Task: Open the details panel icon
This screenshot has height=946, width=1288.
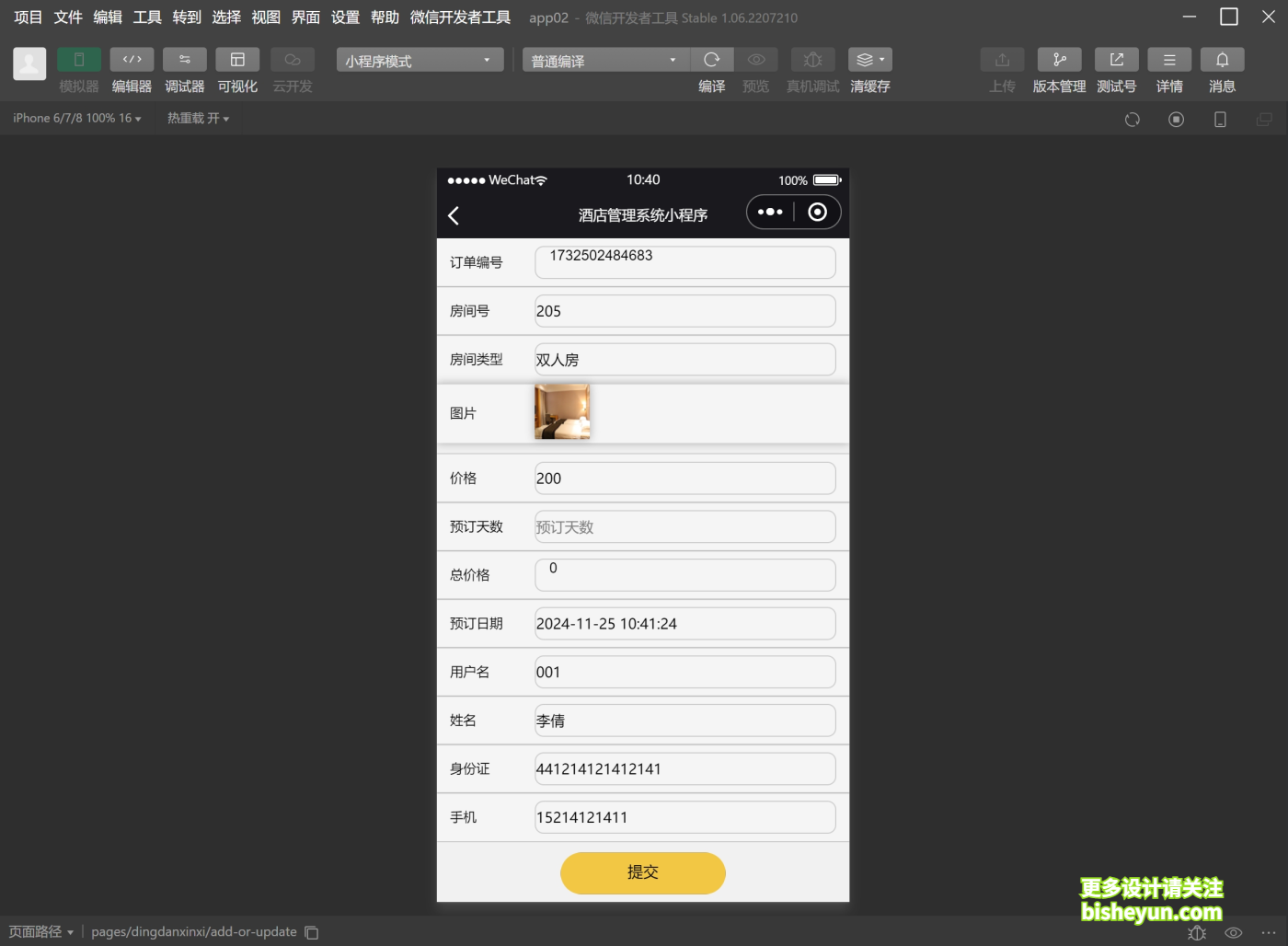Action: point(1169,60)
